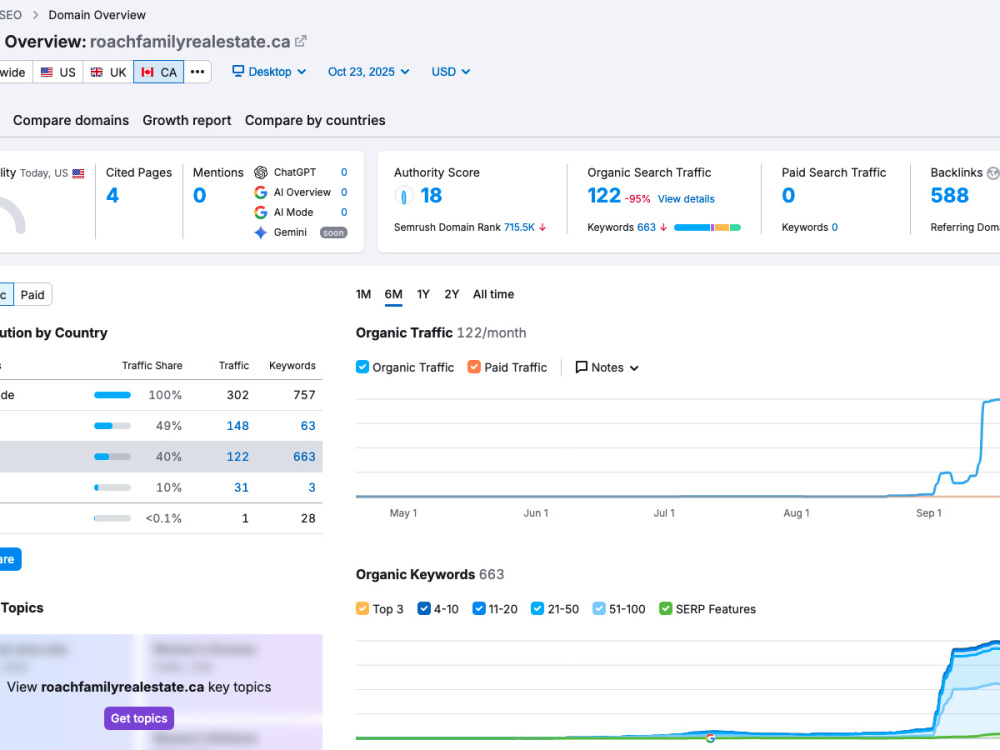Screen dimensions: 1000x750
Task: Open the Compare domains tab
Action: [71, 120]
